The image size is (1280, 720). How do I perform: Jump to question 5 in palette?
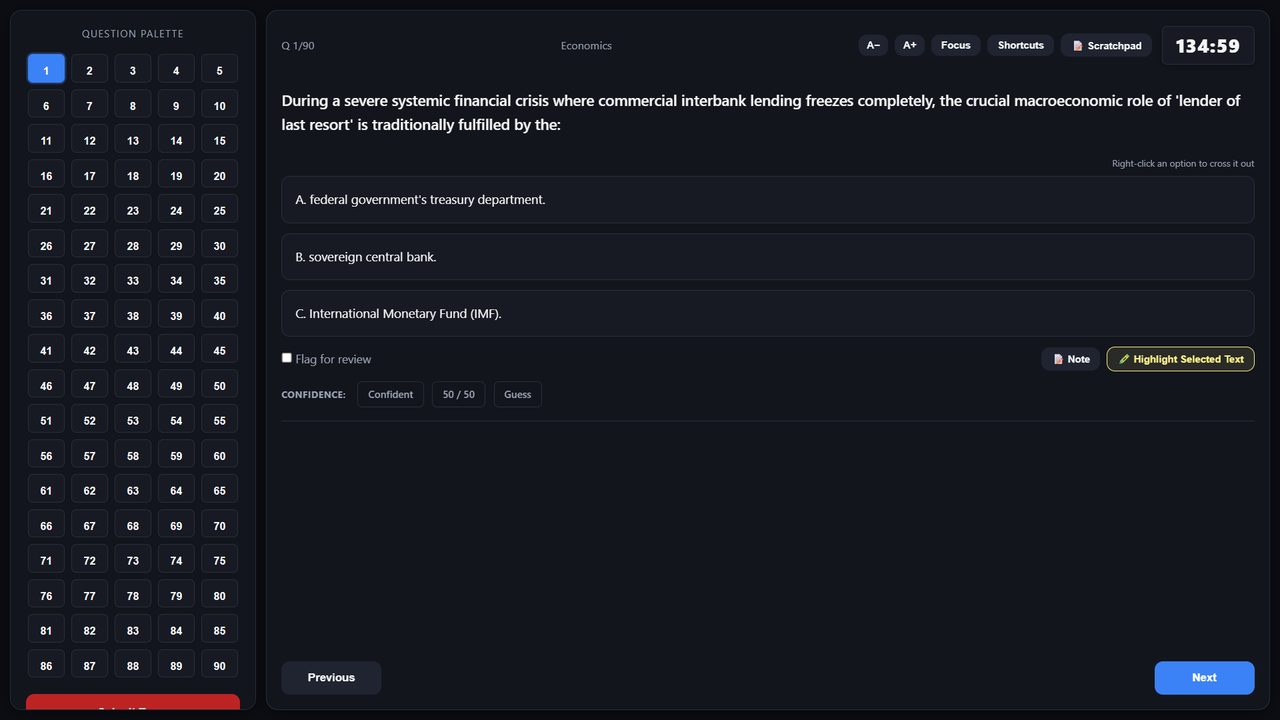(220, 69)
